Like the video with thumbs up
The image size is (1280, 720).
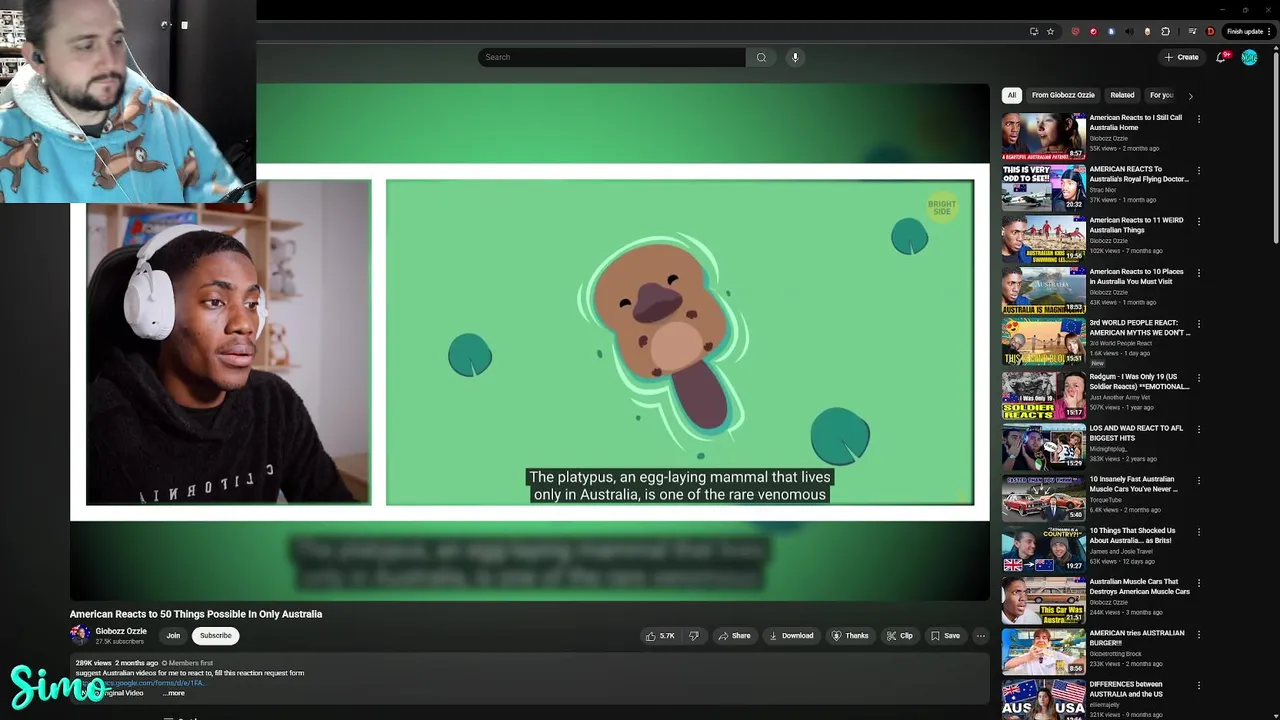(x=661, y=636)
